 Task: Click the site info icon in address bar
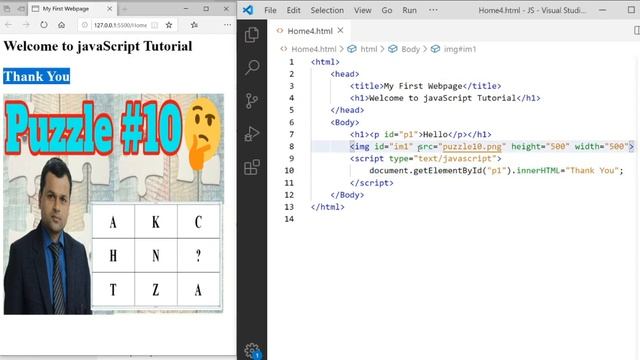[84, 25]
